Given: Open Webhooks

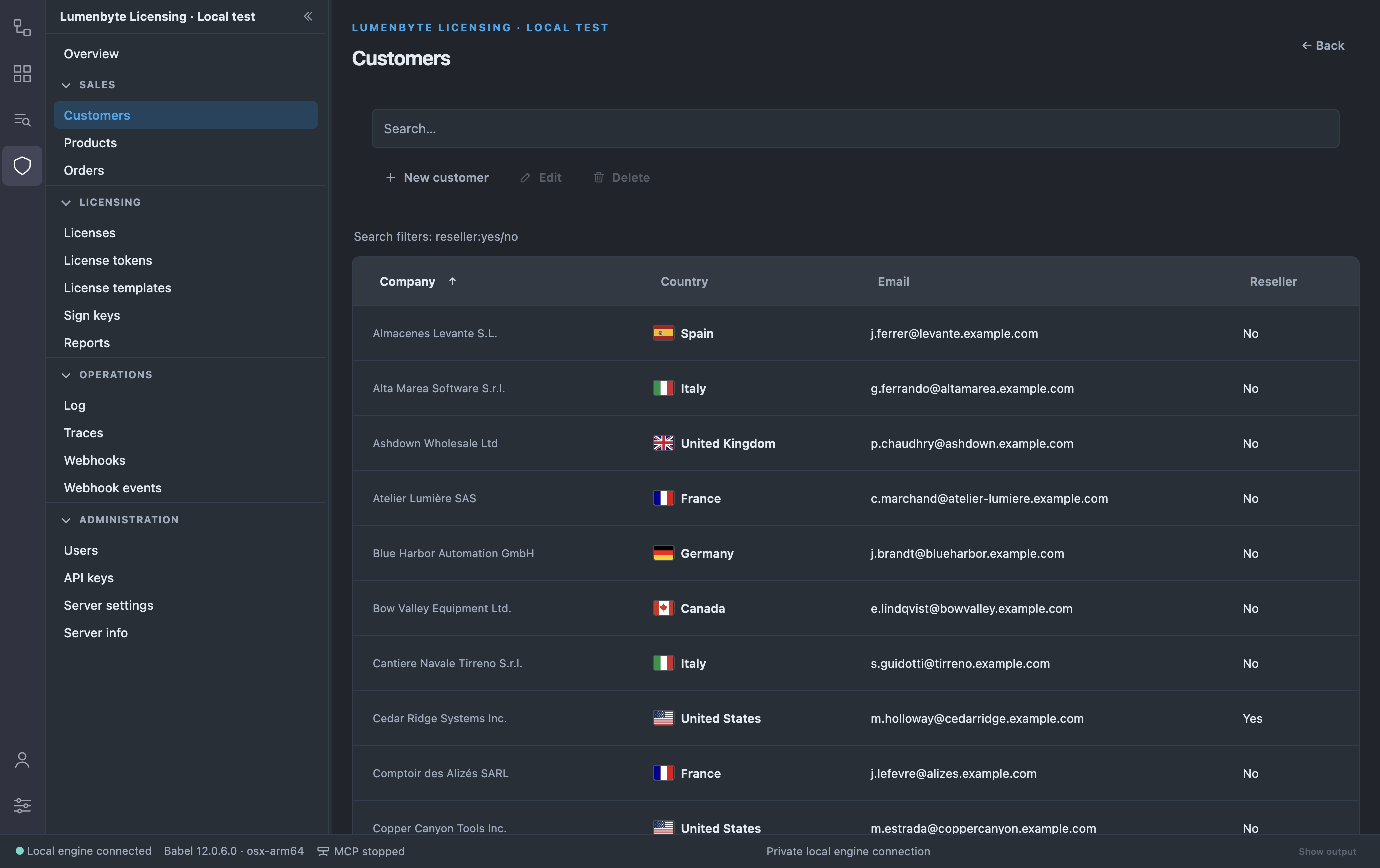Looking at the screenshot, I should 185,460.
